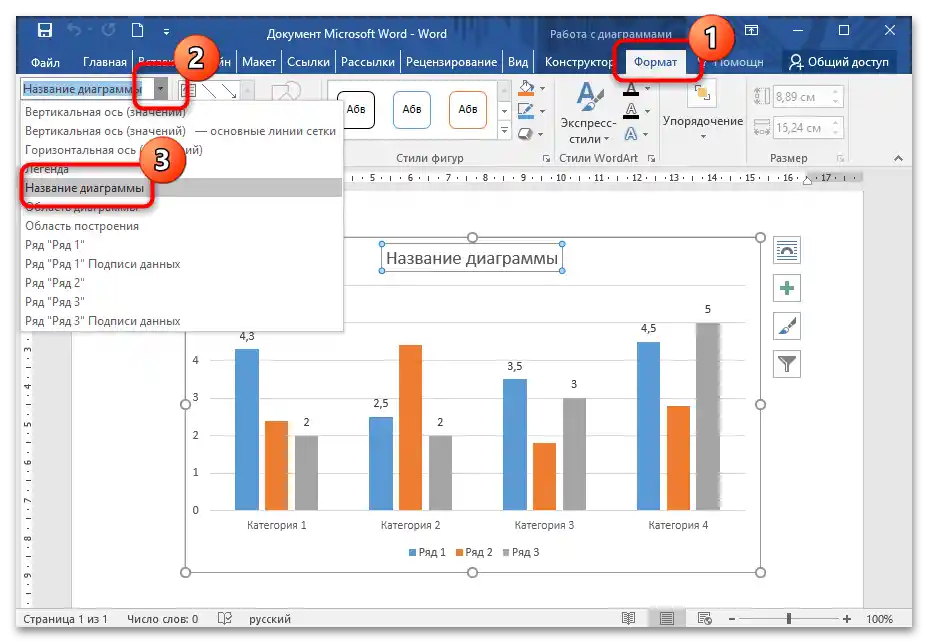Click the Ряд 2 legend entry

473,552
